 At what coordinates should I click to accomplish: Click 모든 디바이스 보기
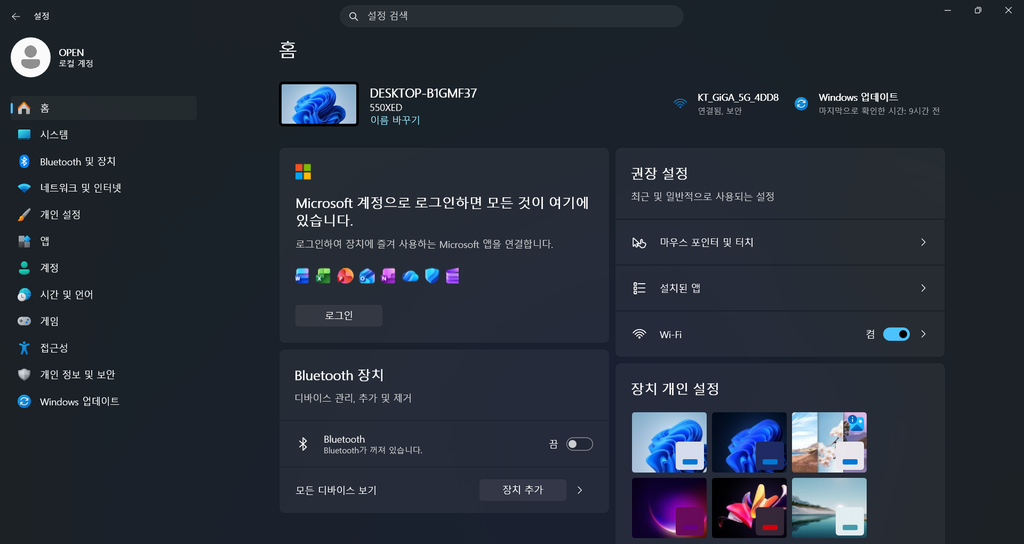(336, 490)
